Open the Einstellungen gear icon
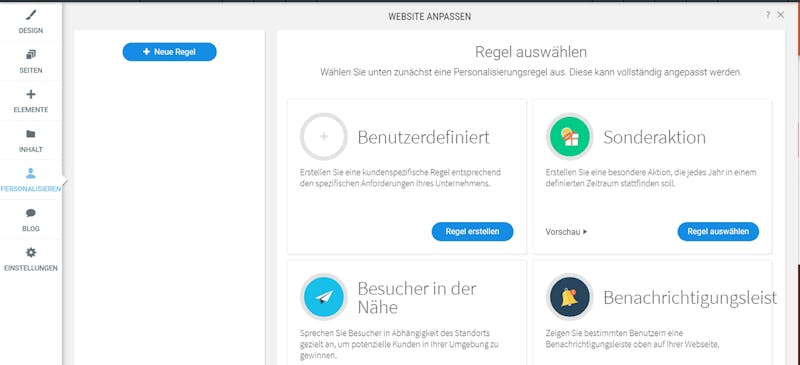 pyautogui.click(x=31, y=252)
